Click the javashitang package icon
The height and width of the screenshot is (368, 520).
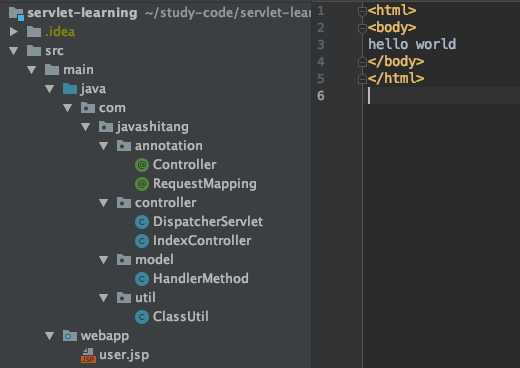(106, 127)
